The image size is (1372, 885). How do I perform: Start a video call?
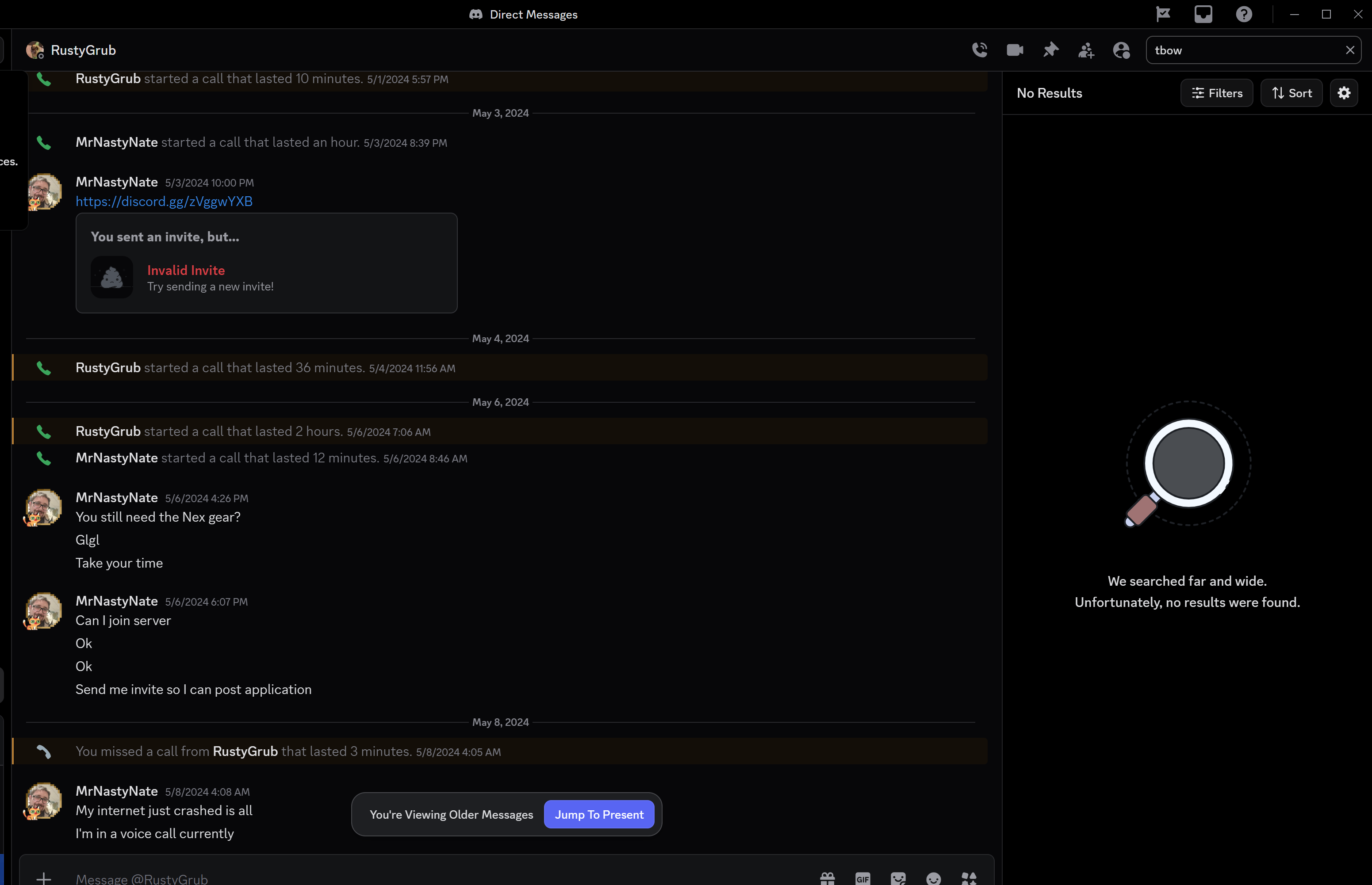(x=1015, y=50)
